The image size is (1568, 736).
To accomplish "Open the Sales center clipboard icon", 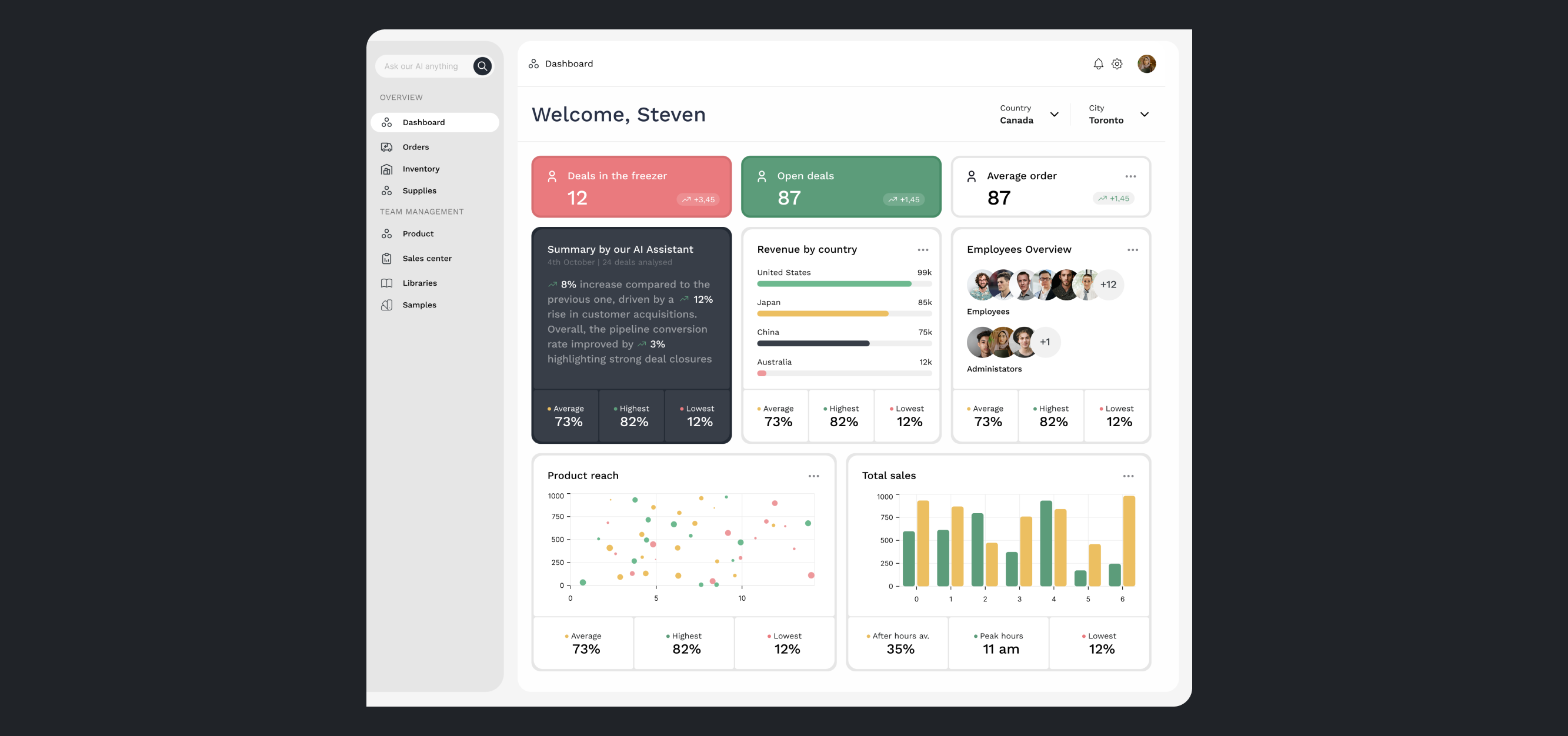I will (387, 258).
